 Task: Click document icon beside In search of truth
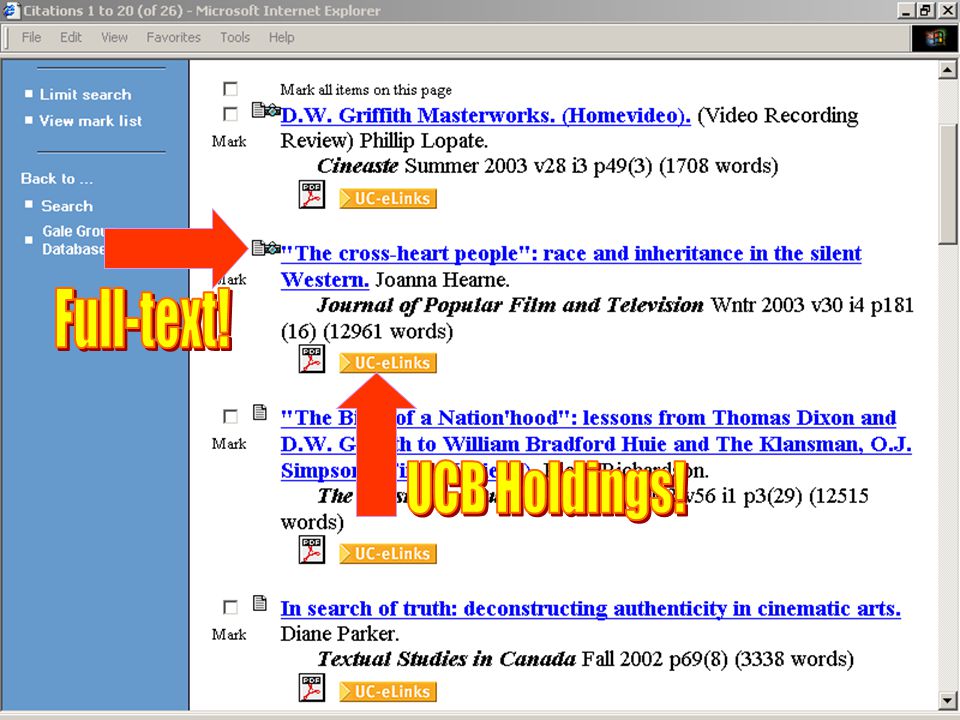click(260, 603)
